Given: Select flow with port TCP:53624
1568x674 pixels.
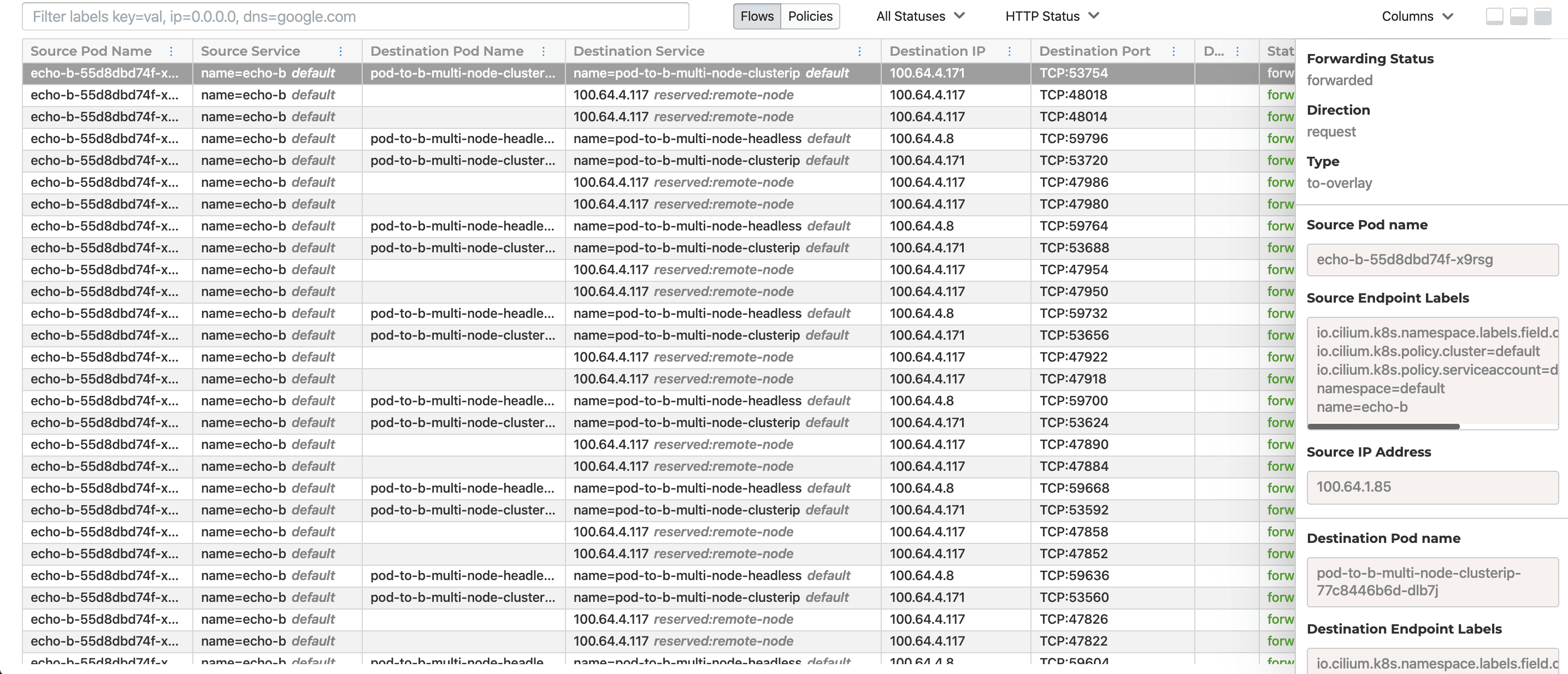Looking at the screenshot, I should [x=658, y=423].
